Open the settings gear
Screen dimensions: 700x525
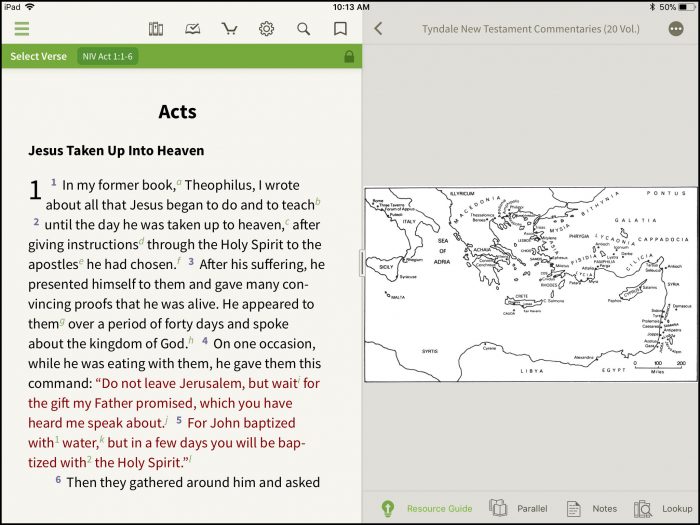tap(267, 29)
